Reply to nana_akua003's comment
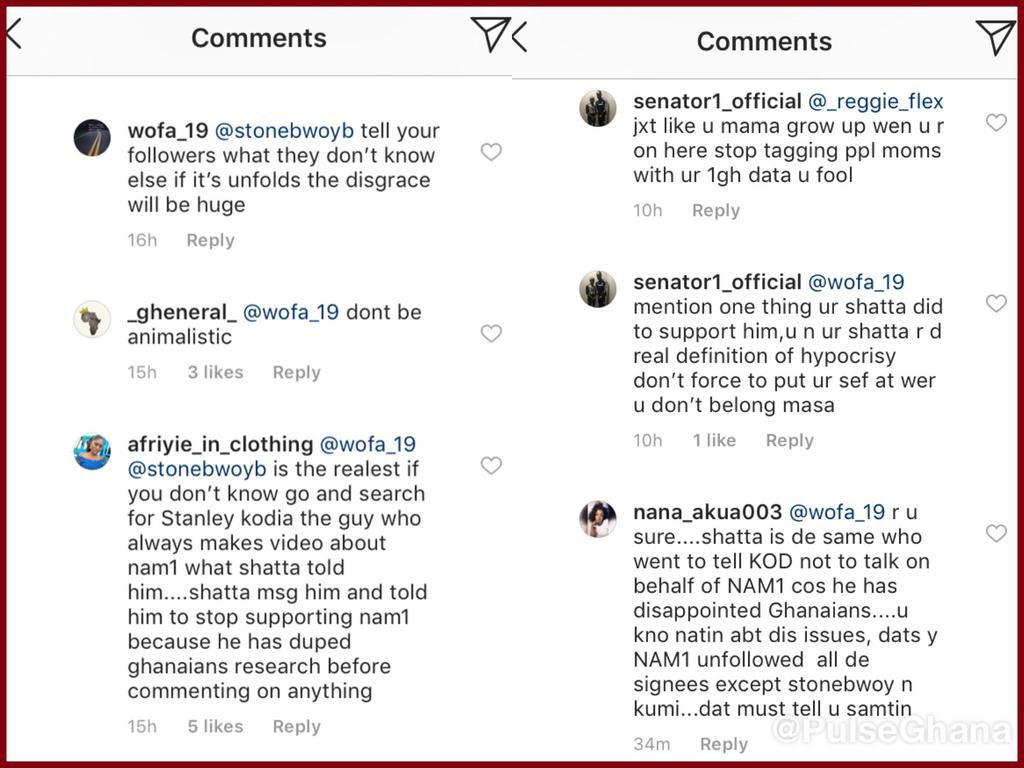This screenshot has height=768, width=1024. [x=723, y=744]
